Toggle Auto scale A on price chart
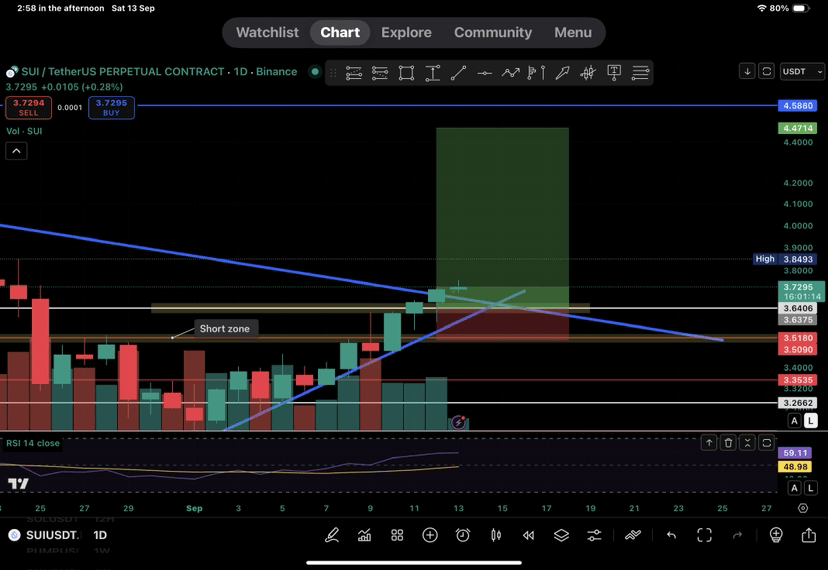 (794, 421)
